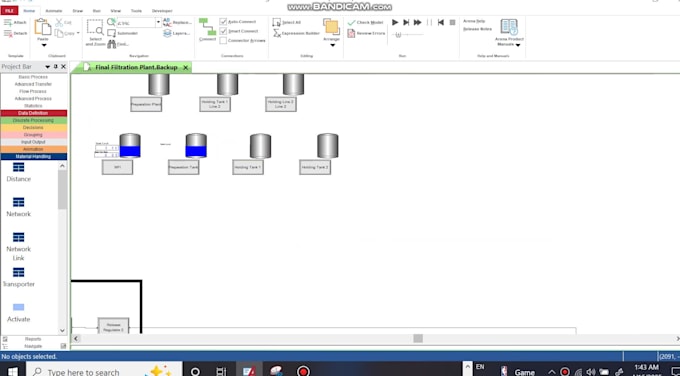Click the Select All icon

(x=277, y=22)
